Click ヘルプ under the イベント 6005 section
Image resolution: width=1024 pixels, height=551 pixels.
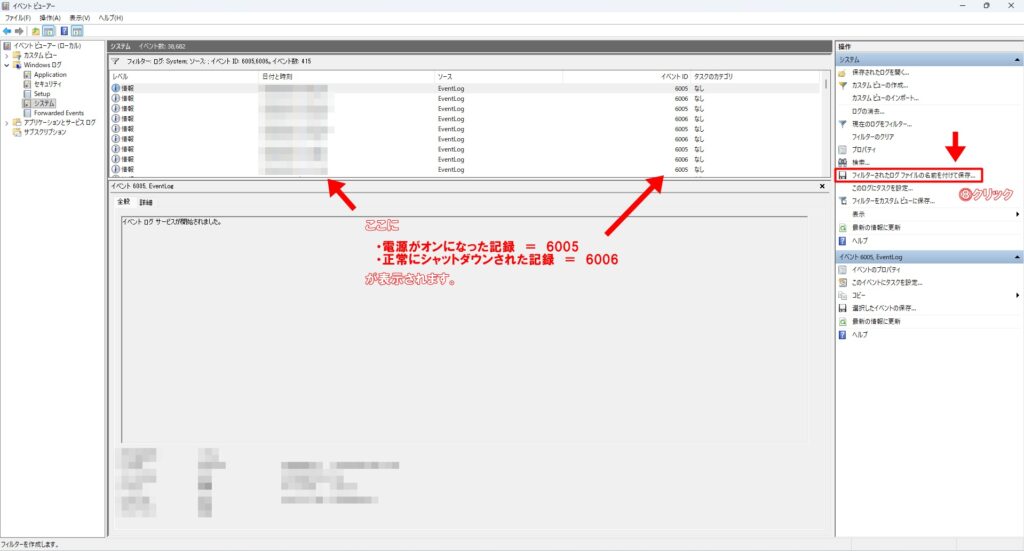click(859, 334)
